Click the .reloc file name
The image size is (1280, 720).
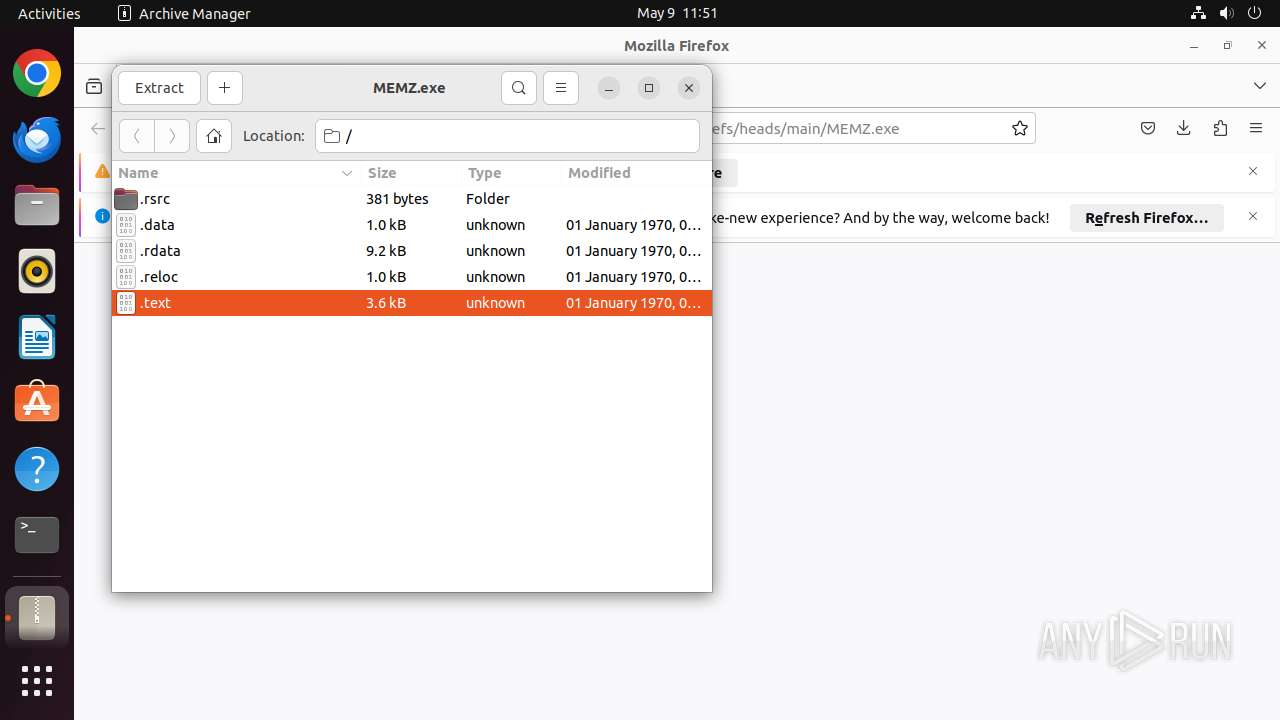click(x=159, y=277)
